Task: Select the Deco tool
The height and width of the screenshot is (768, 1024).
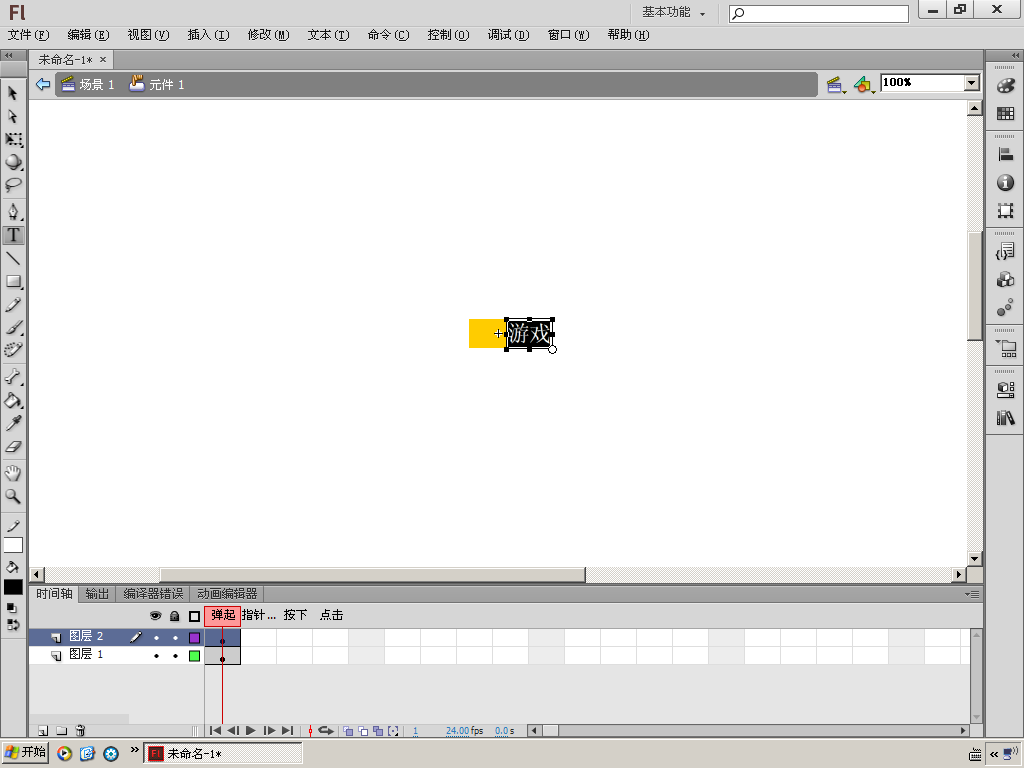Action: [13, 350]
